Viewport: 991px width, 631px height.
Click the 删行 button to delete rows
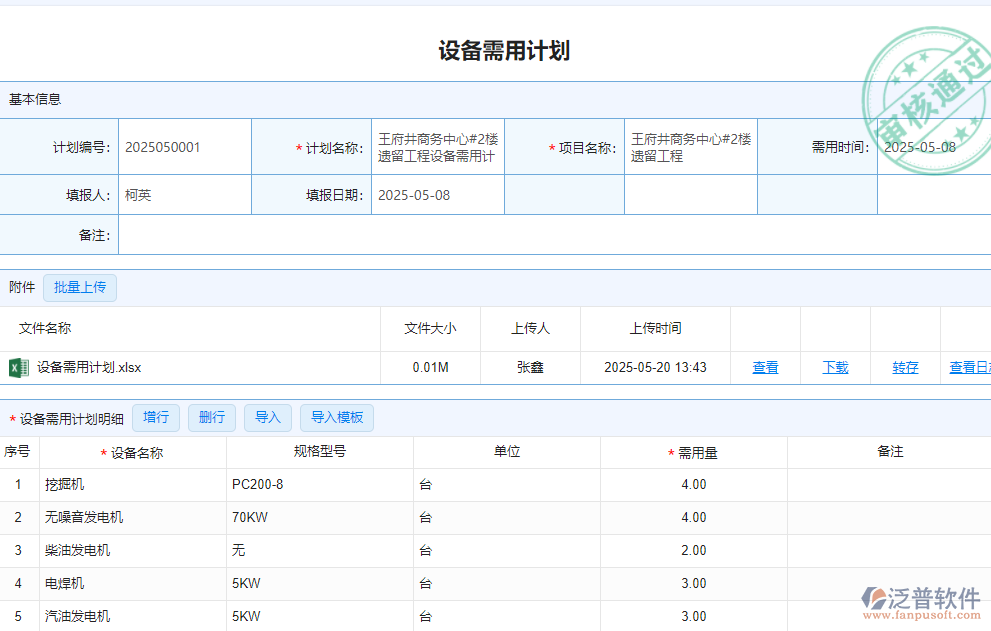[x=211, y=417]
